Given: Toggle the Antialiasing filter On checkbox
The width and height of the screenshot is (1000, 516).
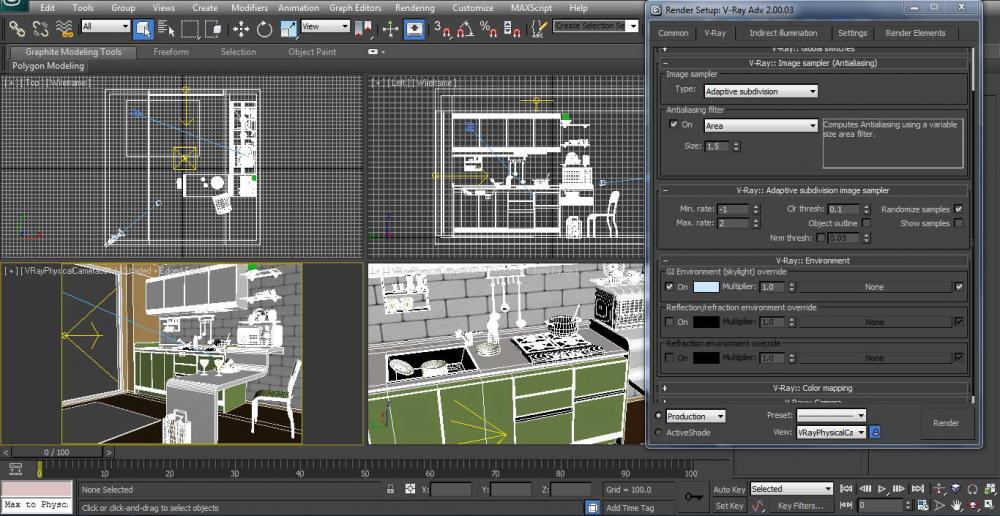Looking at the screenshot, I should click(673, 124).
